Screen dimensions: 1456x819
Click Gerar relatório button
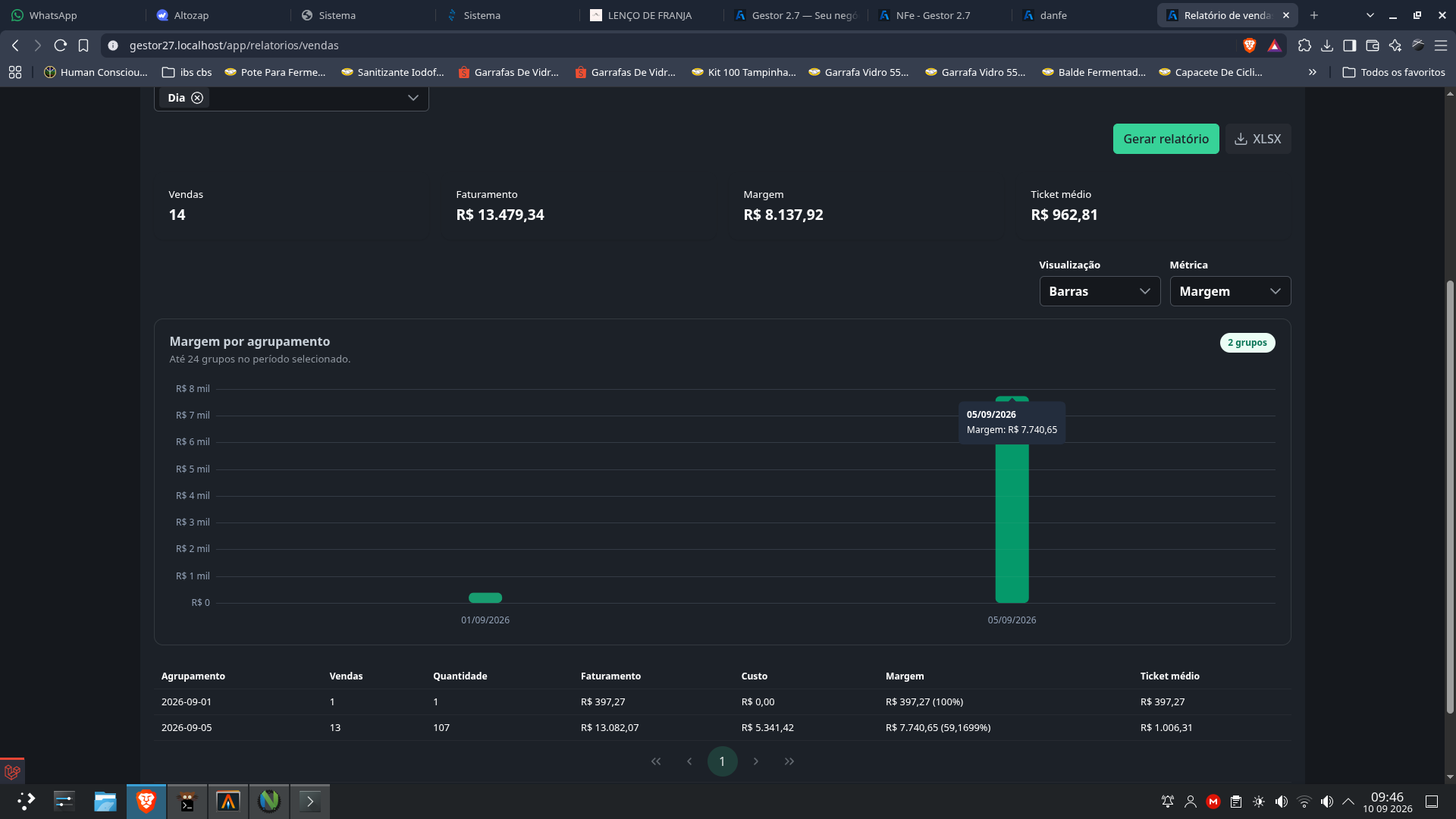coord(1166,139)
